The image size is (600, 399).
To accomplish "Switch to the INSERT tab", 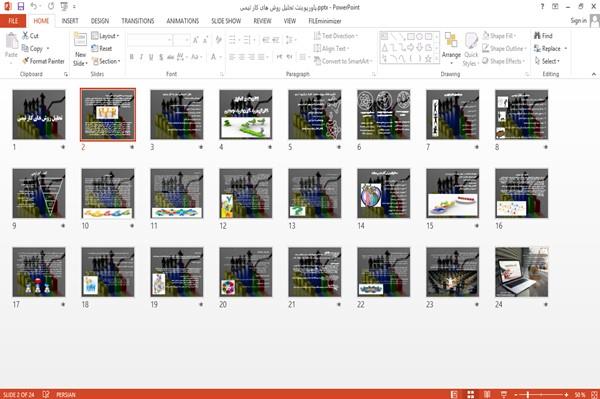I will pos(70,21).
